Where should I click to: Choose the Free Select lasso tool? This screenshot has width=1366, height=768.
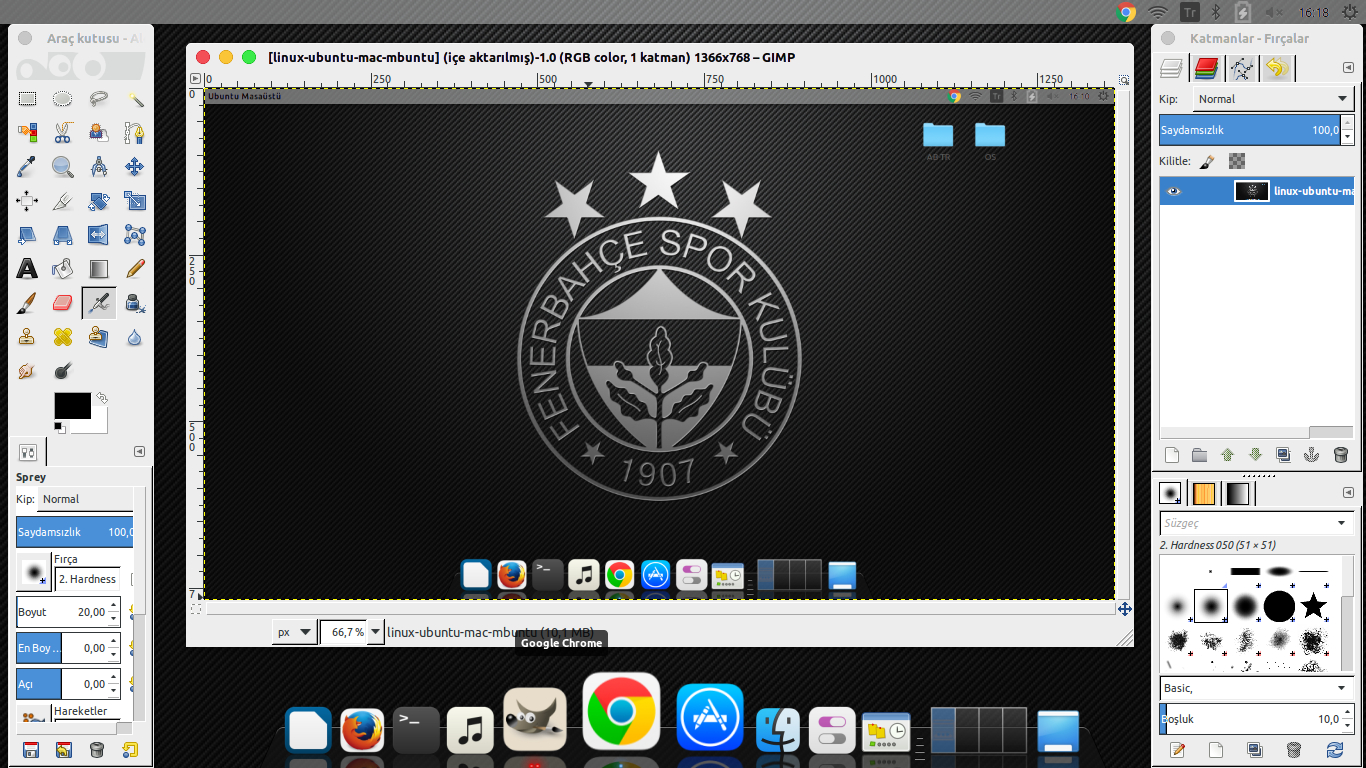(x=99, y=98)
